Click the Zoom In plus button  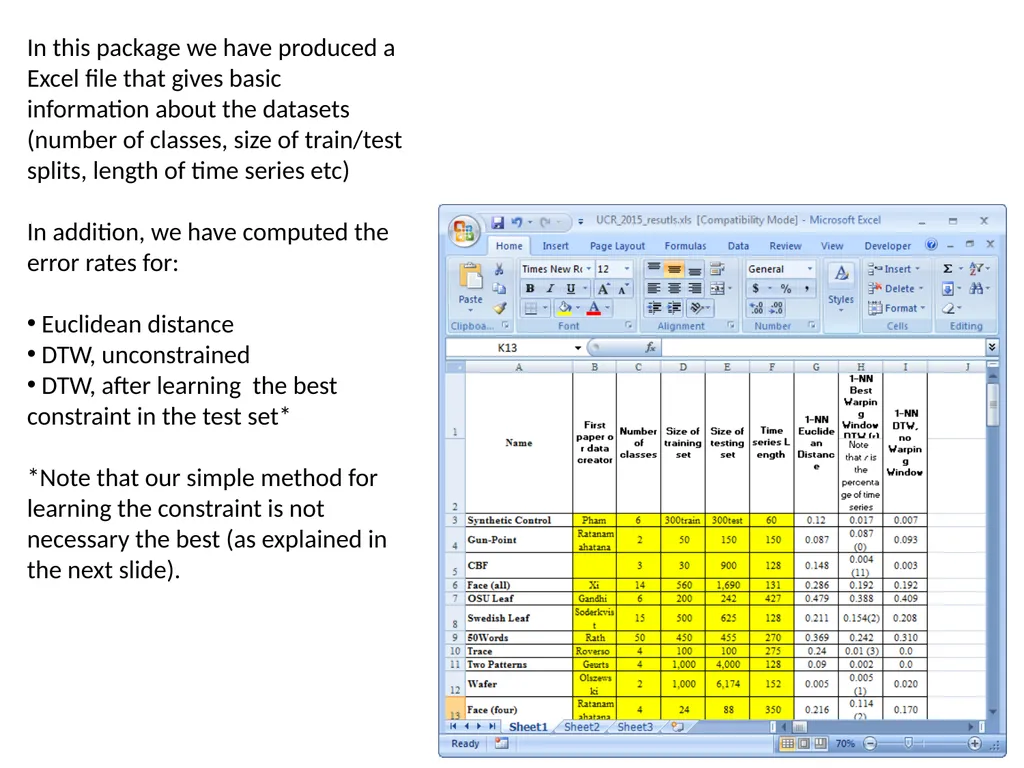974,743
